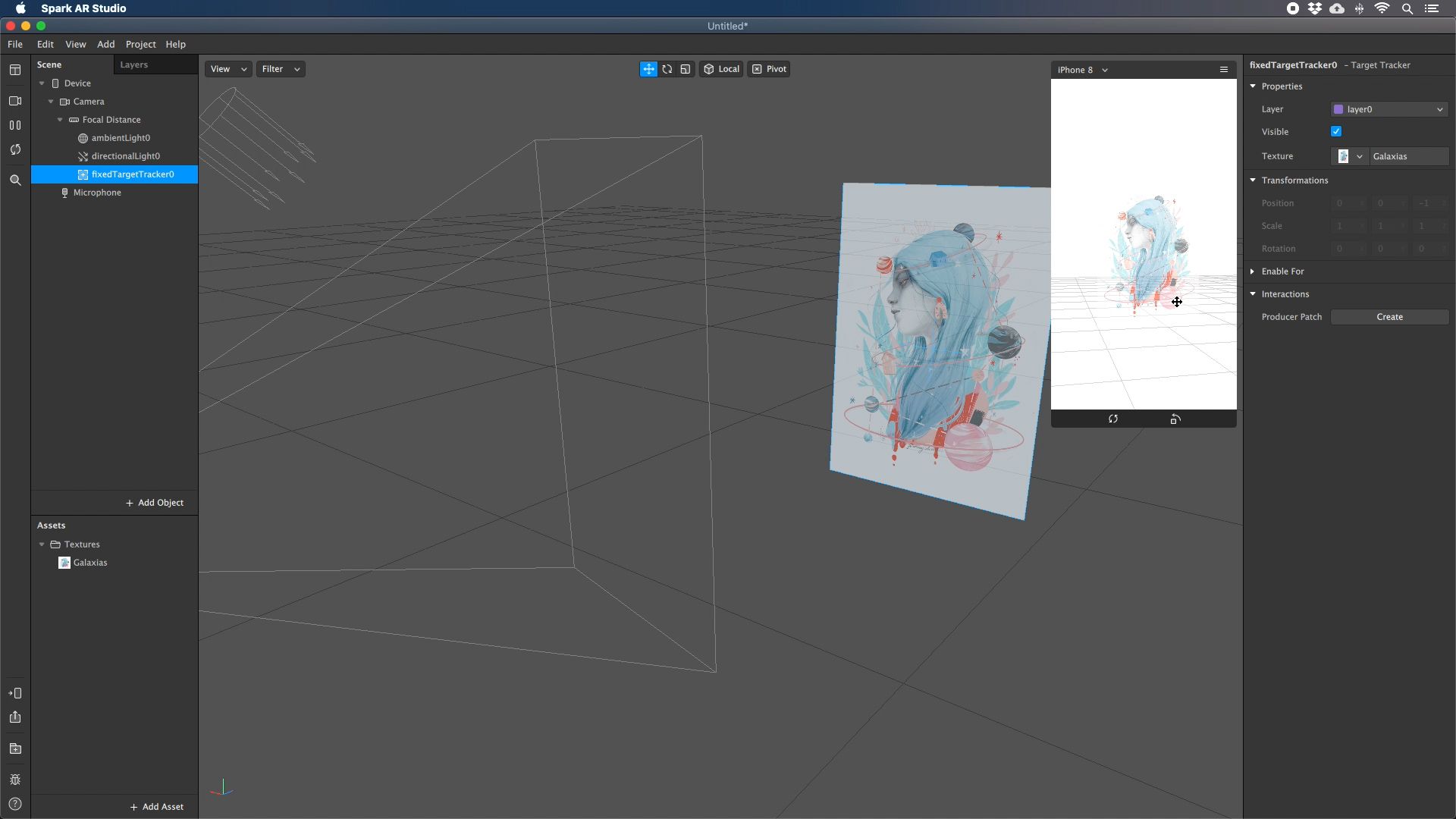Click the Create button for Producer Patch
This screenshot has width=1456, height=819.
coord(1390,316)
